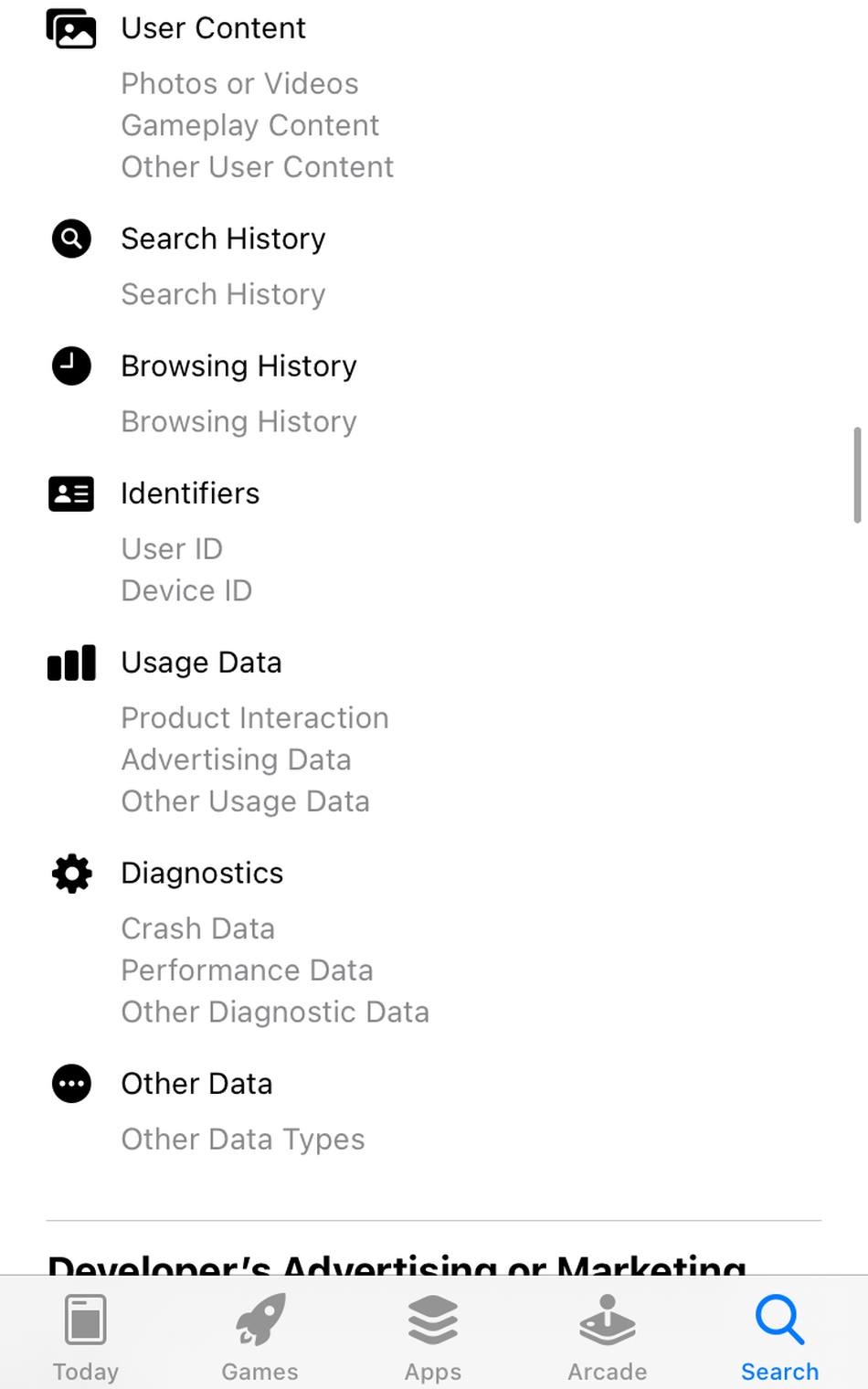Open the Arcade tab
Screen dimensions: 868x1389
click(x=607, y=1338)
